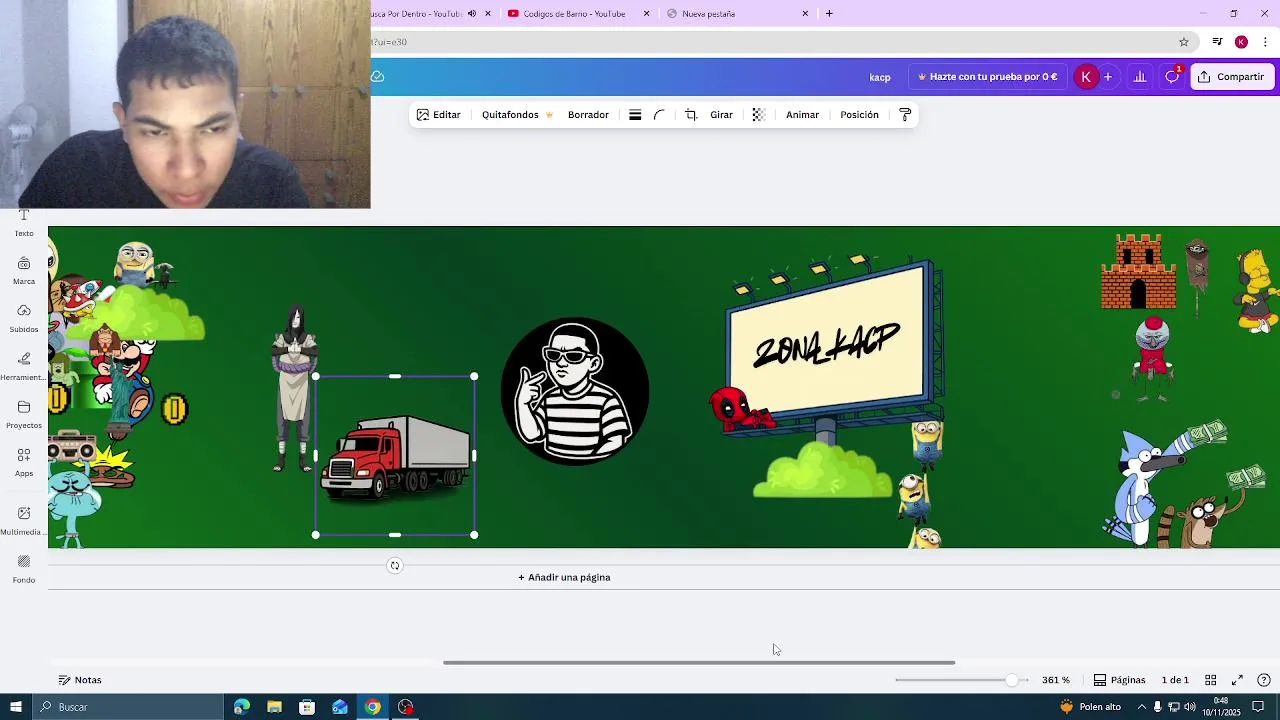Screen dimensions: 1280x720
Task: Open the Chrome three-dot menu
Action: (x=1265, y=42)
